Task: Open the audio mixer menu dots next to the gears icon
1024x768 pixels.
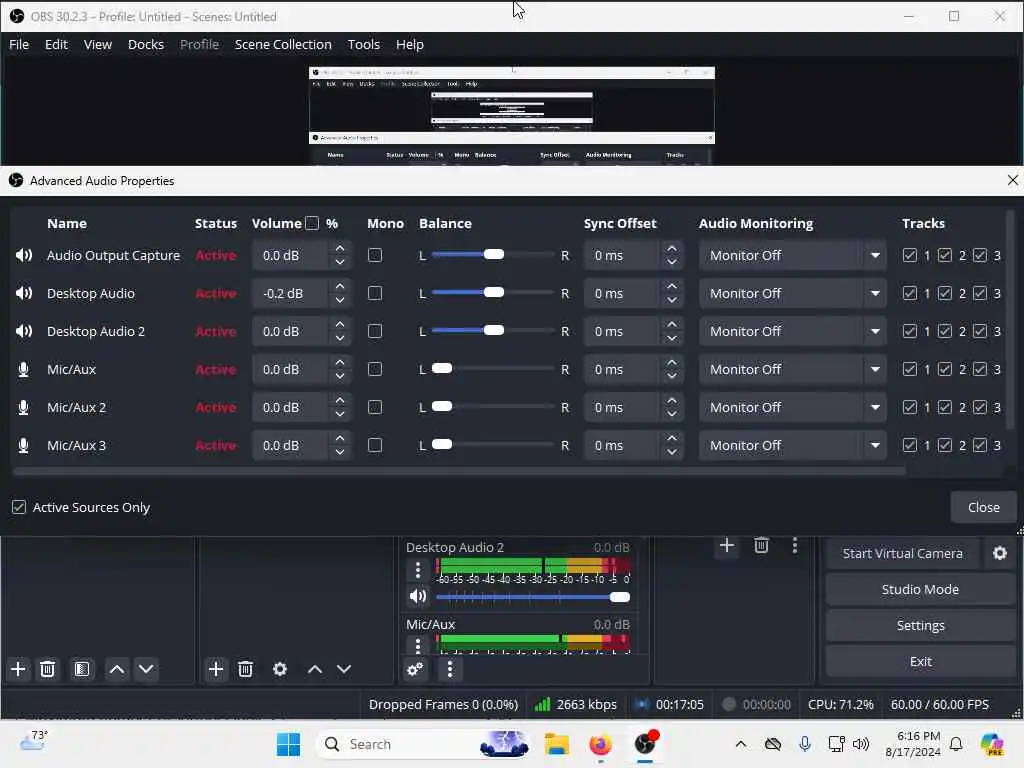Action: pyautogui.click(x=450, y=669)
